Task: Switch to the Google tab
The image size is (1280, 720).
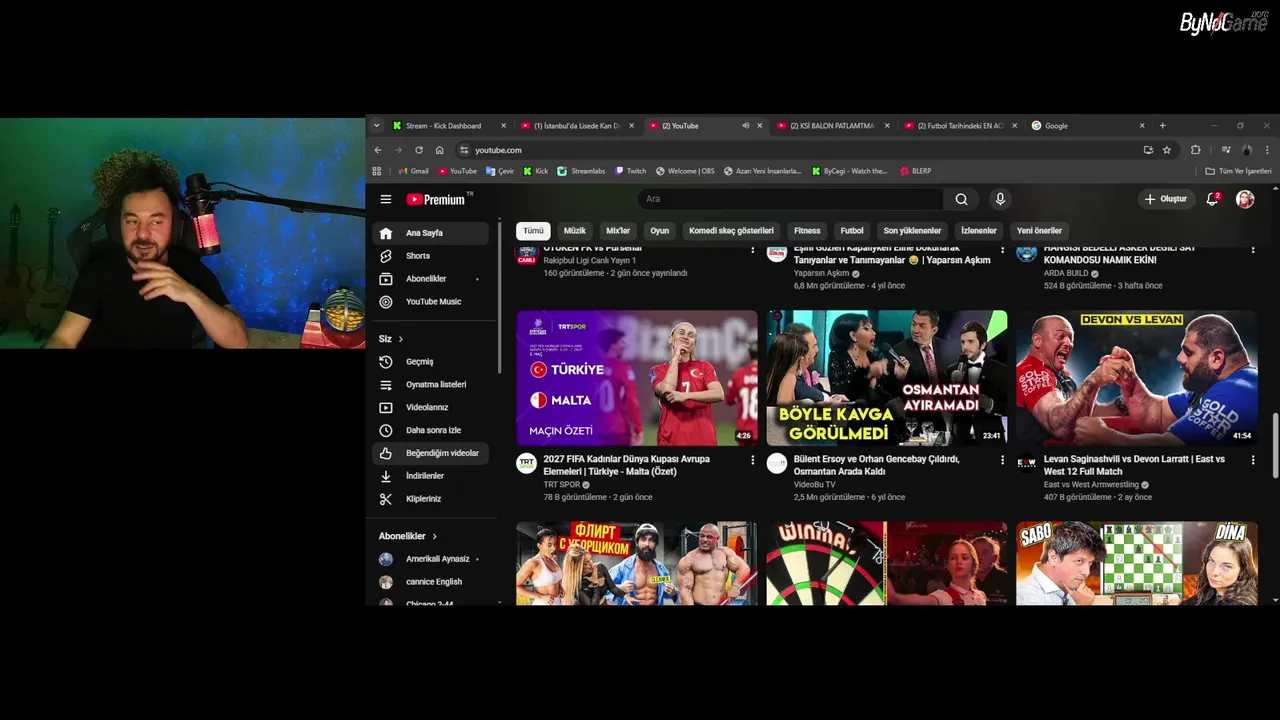Action: (x=1086, y=126)
